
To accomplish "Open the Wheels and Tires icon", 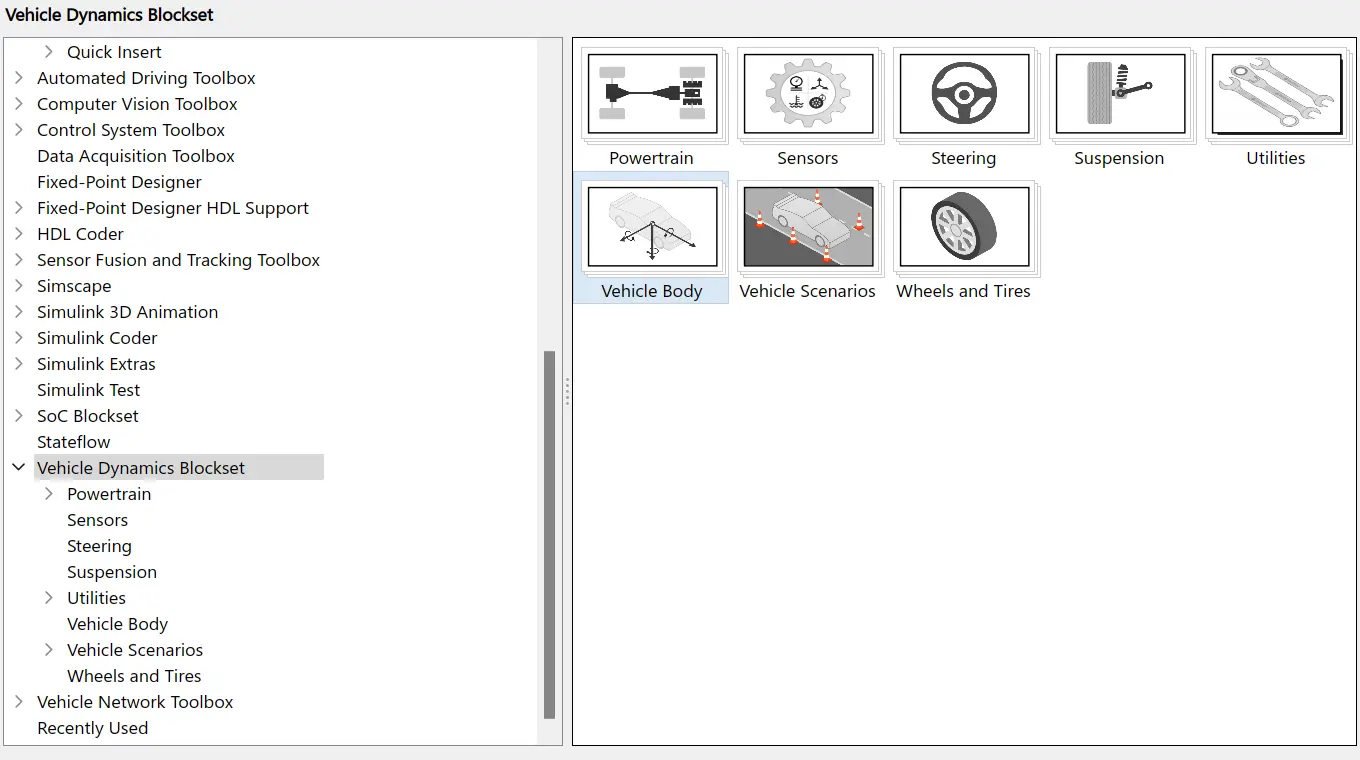I will (x=964, y=227).
